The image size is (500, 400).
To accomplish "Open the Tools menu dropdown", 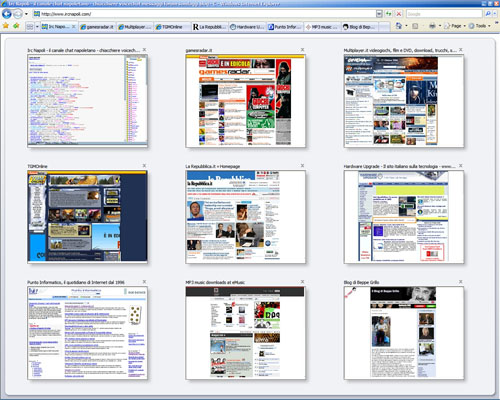I will [480, 26].
